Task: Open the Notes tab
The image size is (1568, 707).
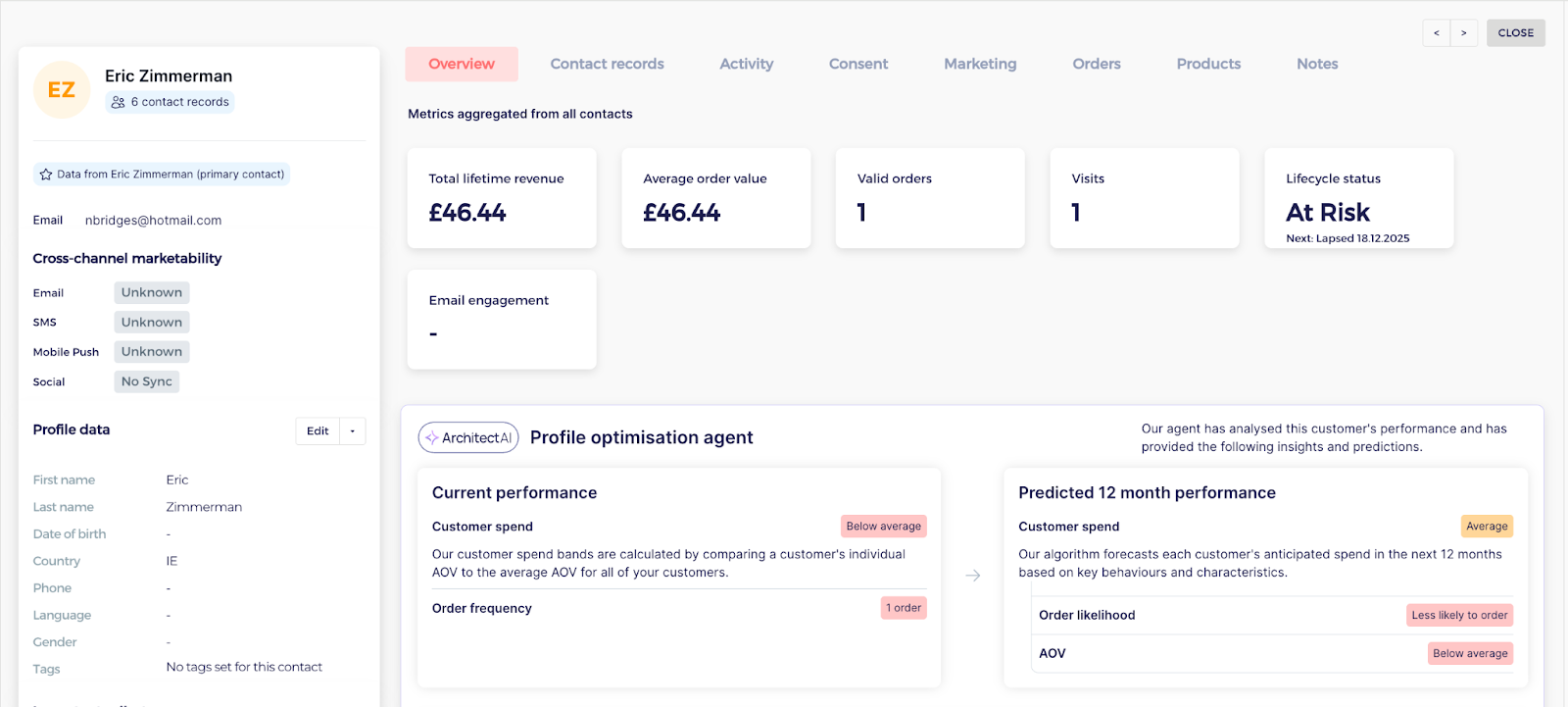Action: [1317, 64]
